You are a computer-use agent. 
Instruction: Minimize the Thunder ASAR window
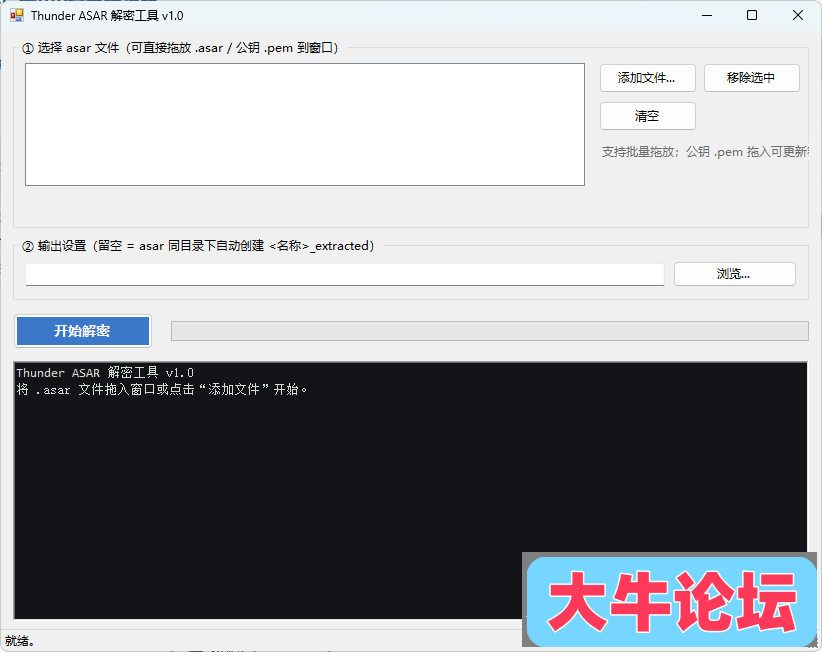(x=707, y=15)
